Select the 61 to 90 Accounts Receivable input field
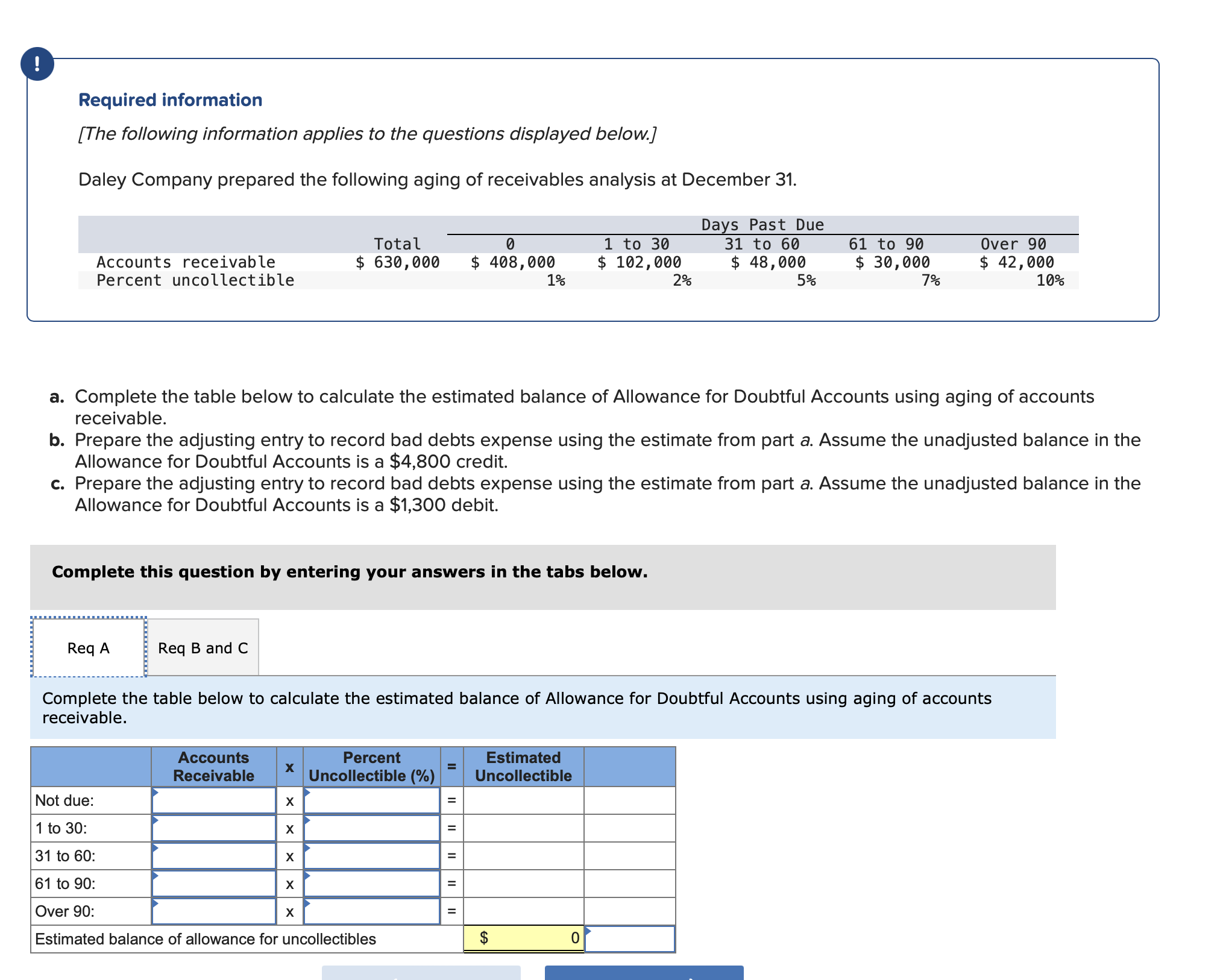 click(214, 884)
